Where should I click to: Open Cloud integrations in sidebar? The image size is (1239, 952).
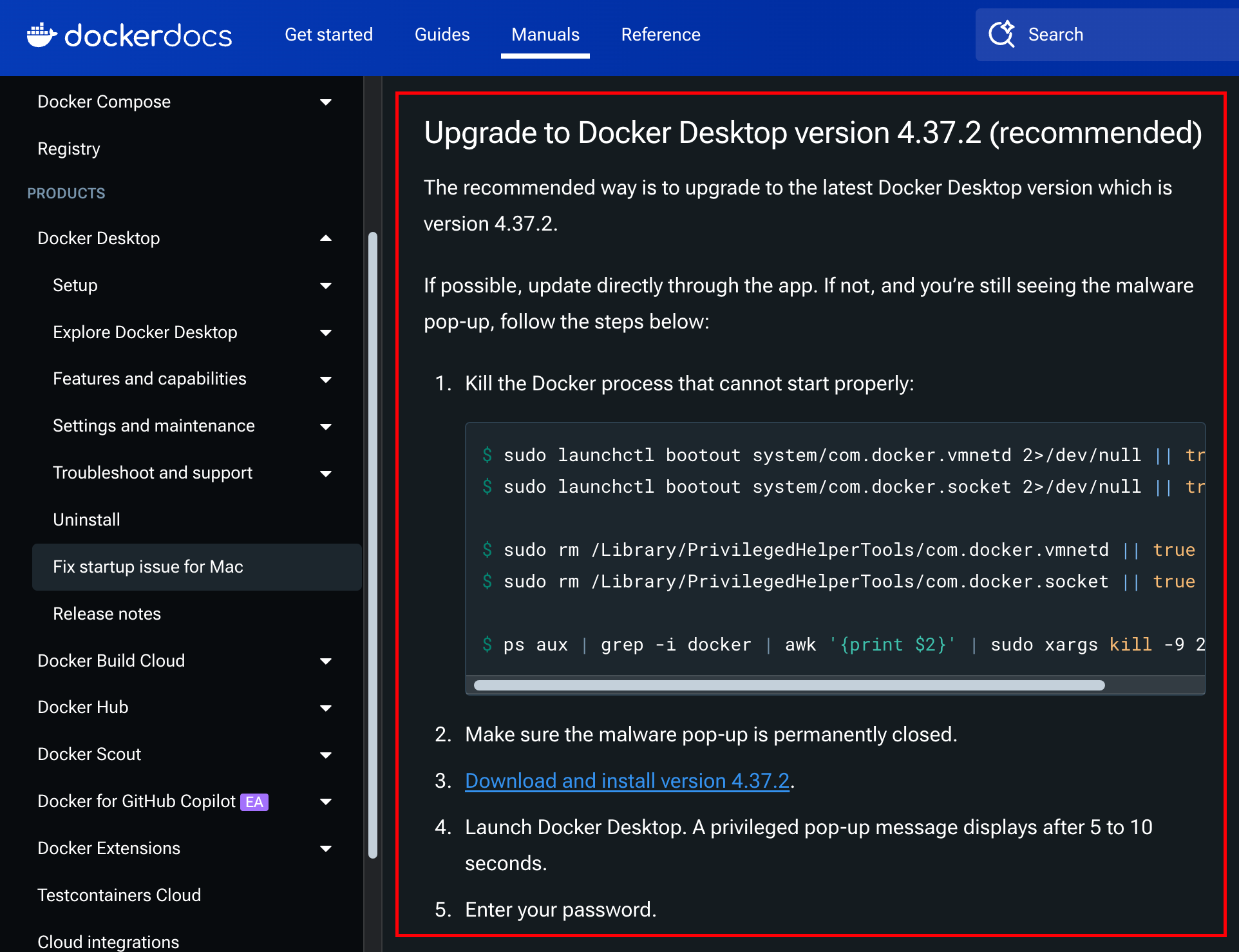[108, 942]
